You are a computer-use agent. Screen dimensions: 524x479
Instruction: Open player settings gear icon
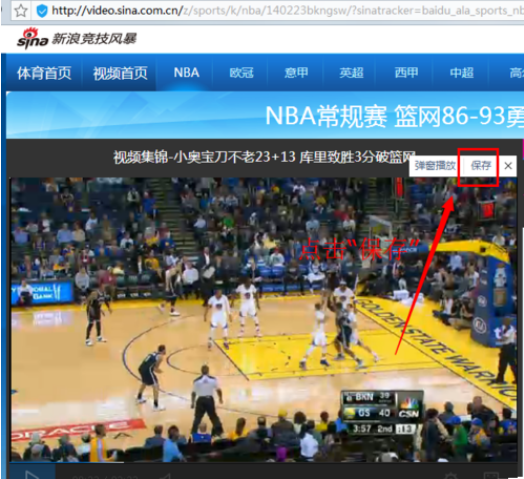click(451, 476)
